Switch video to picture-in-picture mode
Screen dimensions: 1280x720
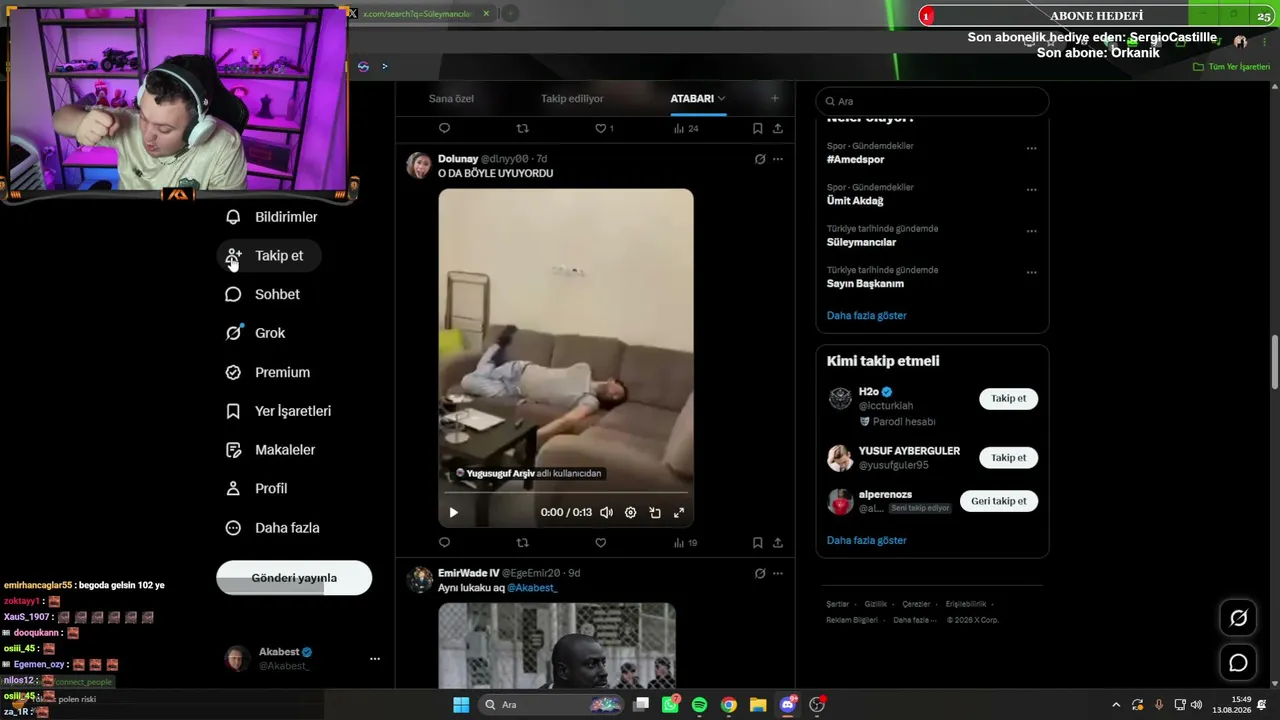[655, 513]
